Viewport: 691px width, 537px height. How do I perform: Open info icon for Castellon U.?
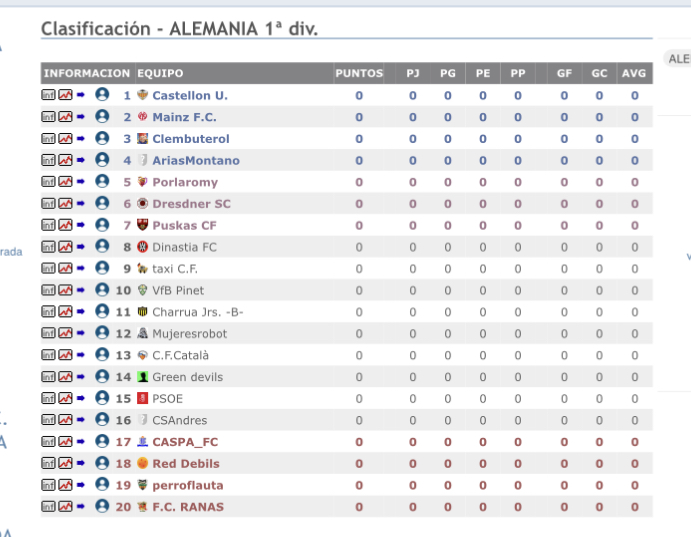[x=48, y=95]
